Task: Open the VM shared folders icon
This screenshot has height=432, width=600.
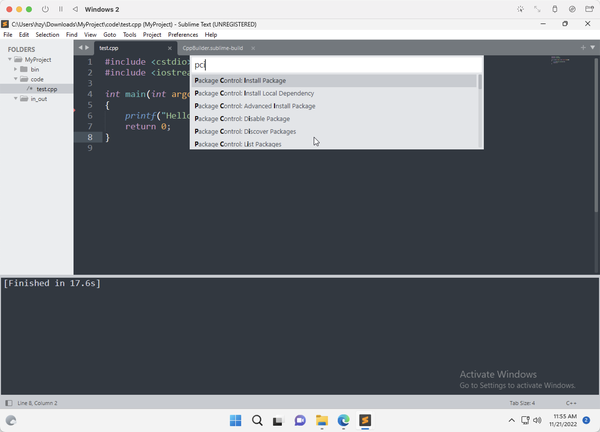Action: pos(589,9)
